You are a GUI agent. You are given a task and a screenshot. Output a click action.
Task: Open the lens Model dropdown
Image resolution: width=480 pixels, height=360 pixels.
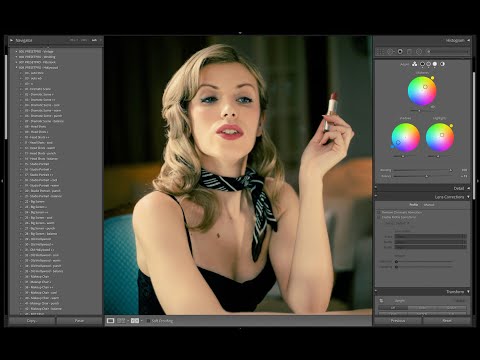click(x=430, y=242)
